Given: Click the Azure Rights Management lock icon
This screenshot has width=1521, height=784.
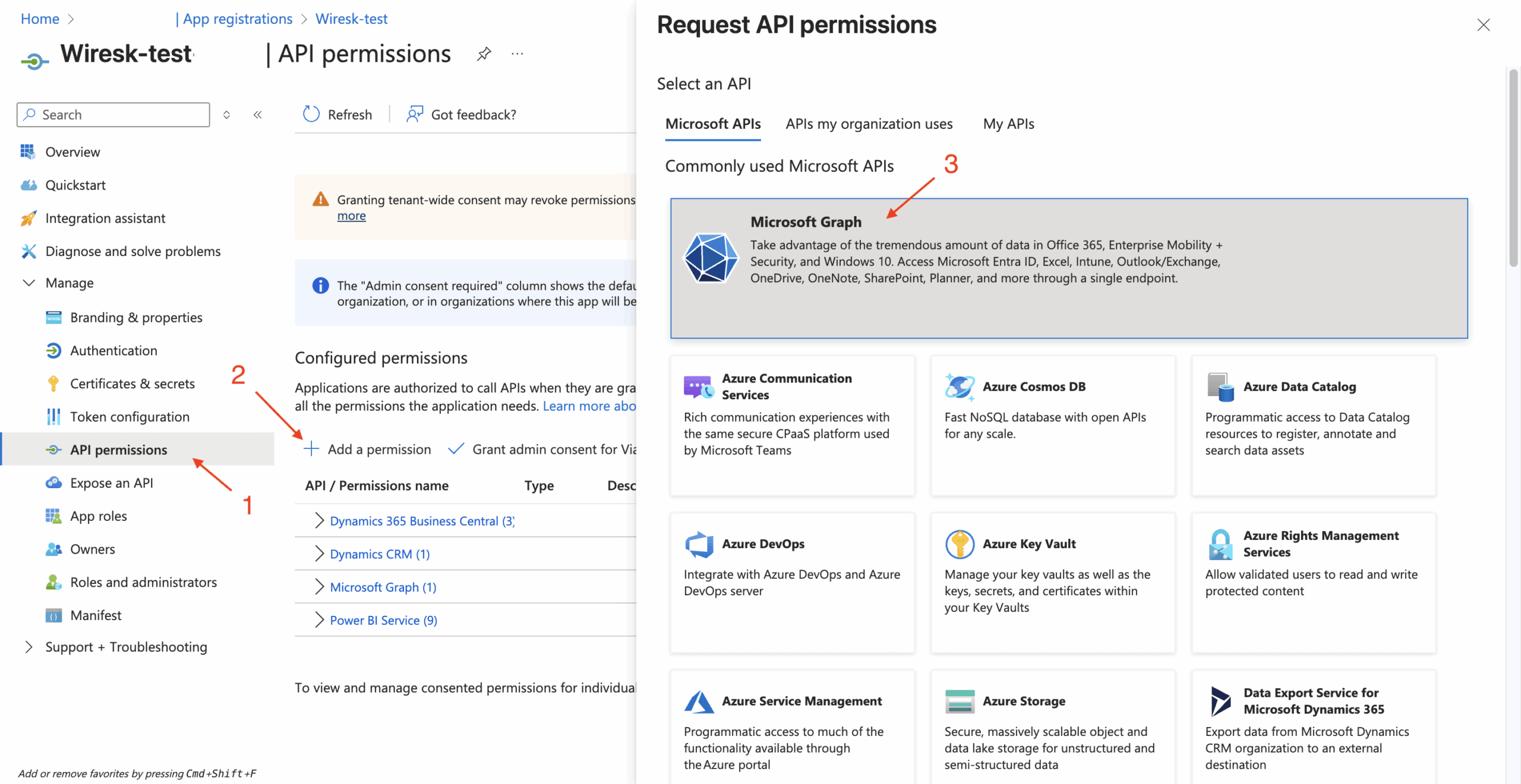Looking at the screenshot, I should point(1220,544).
